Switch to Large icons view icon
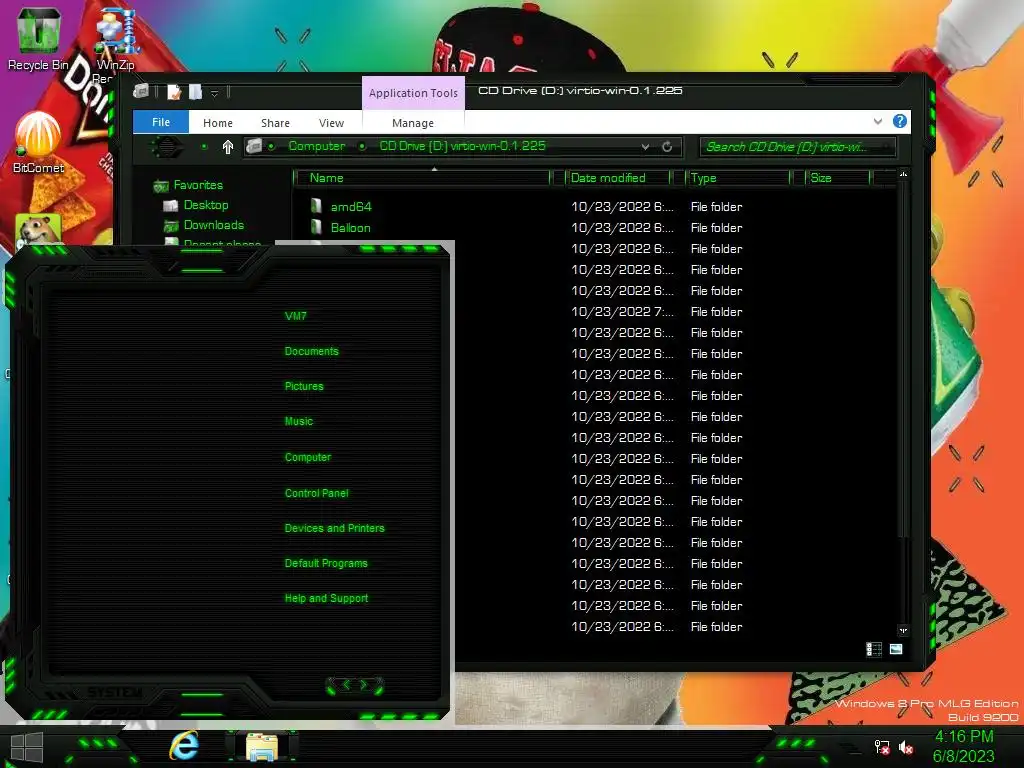This screenshot has width=1024, height=768. tap(896, 648)
